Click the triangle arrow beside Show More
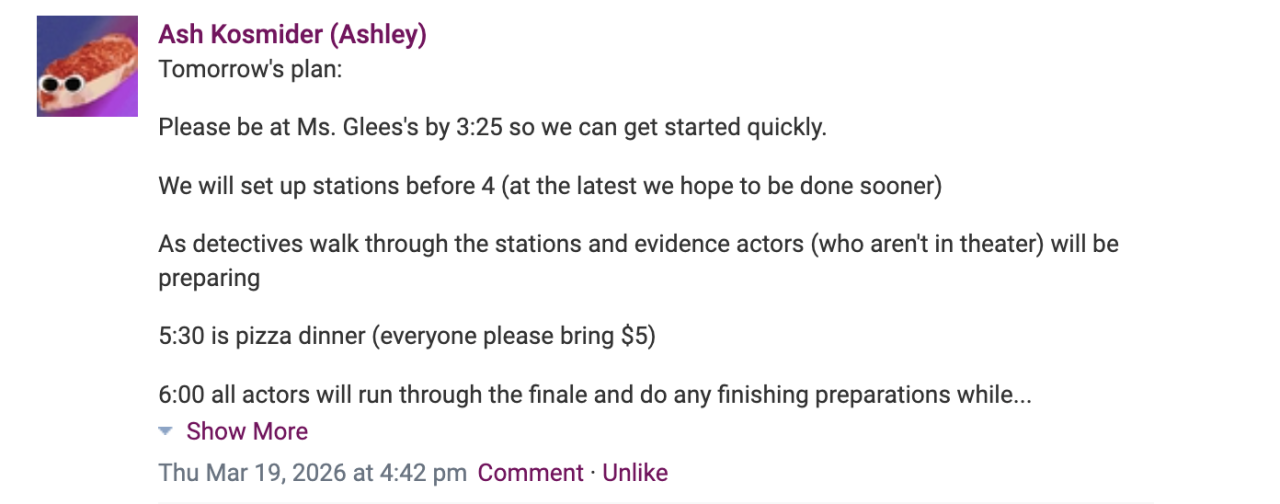This screenshot has width=1280, height=504. pyautogui.click(x=166, y=431)
